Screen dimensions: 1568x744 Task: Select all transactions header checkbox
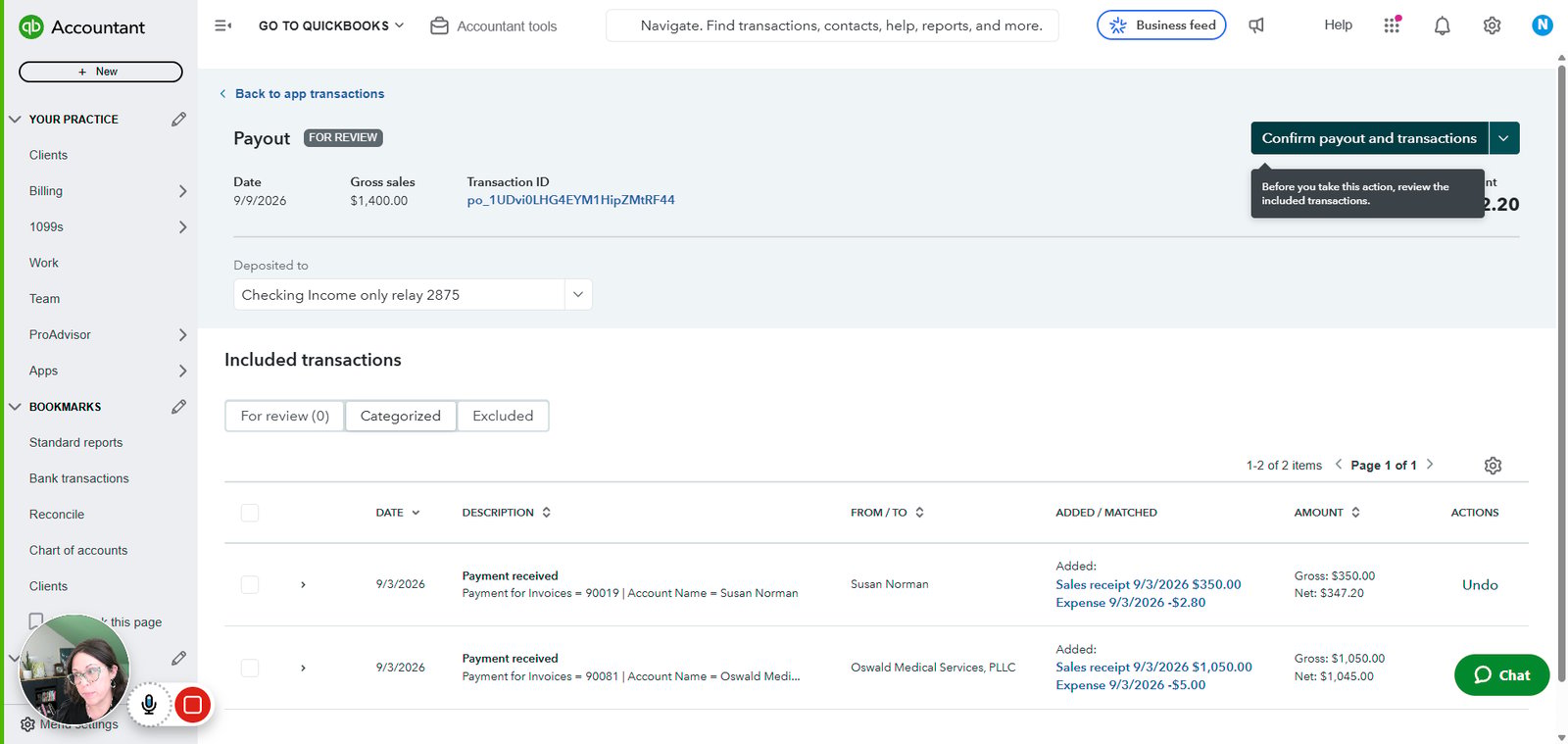coord(250,513)
